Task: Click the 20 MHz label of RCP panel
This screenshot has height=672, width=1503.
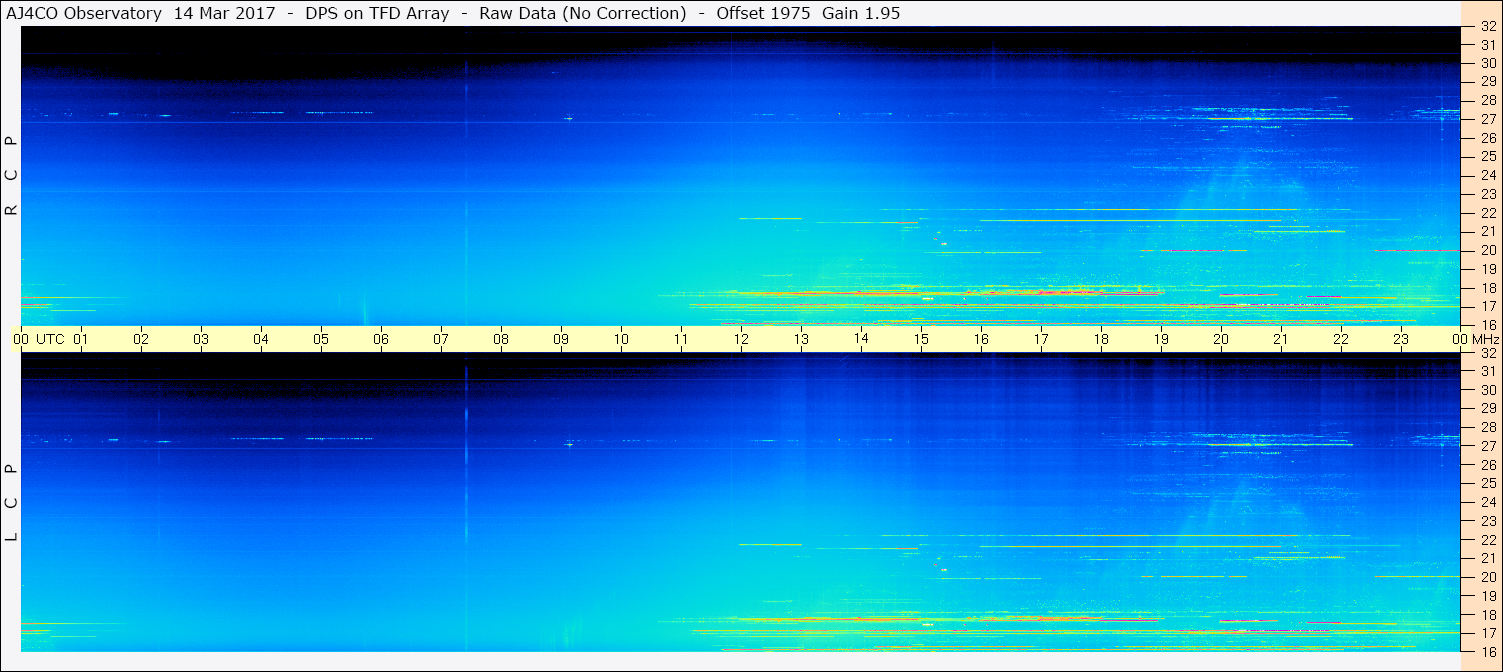Action: point(1488,250)
